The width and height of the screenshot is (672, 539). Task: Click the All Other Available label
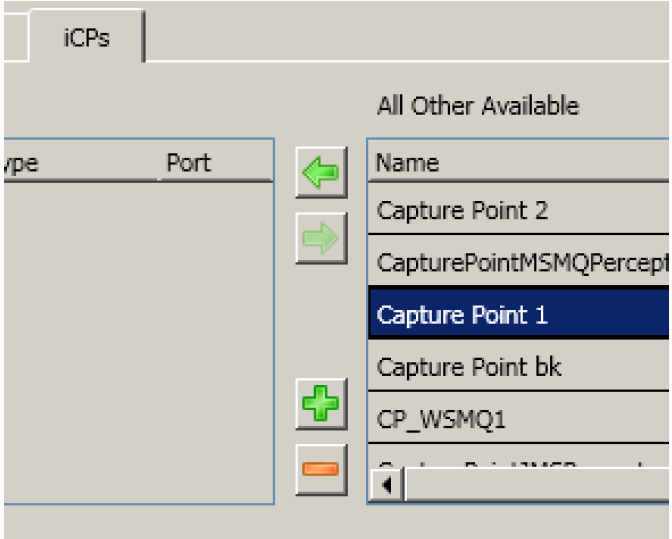tap(477, 105)
